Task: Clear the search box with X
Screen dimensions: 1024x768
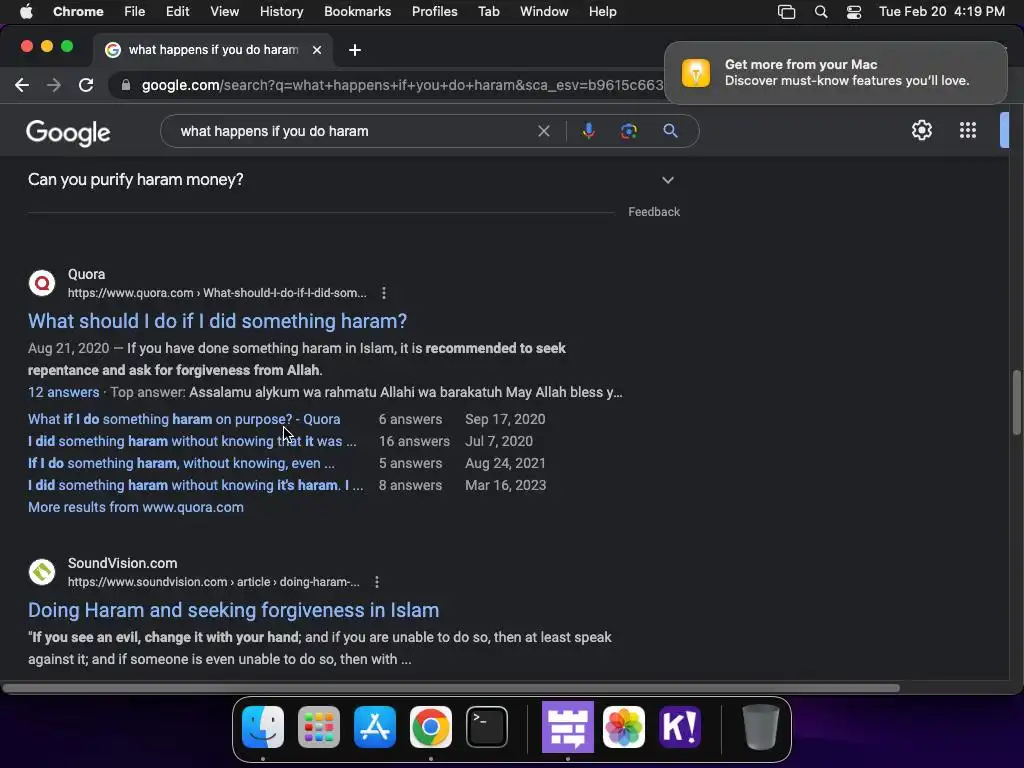Action: pyautogui.click(x=543, y=131)
